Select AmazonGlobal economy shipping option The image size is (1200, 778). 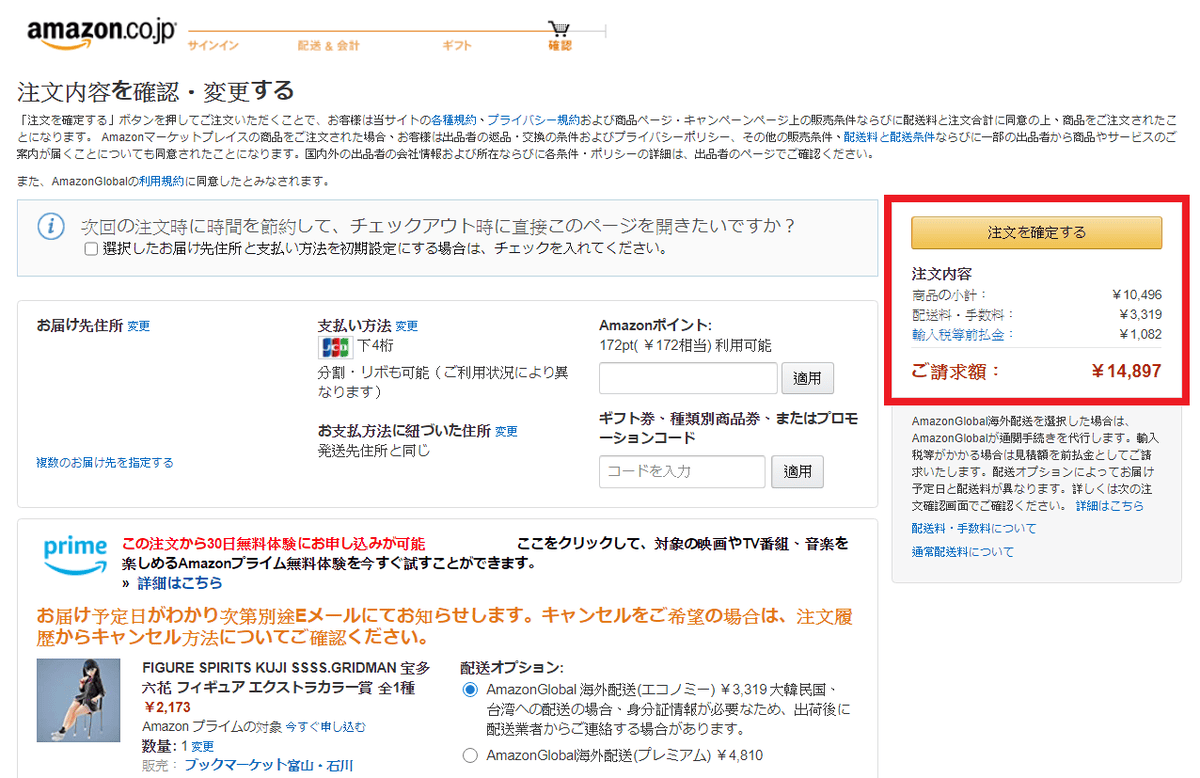[x=470, y=691]
